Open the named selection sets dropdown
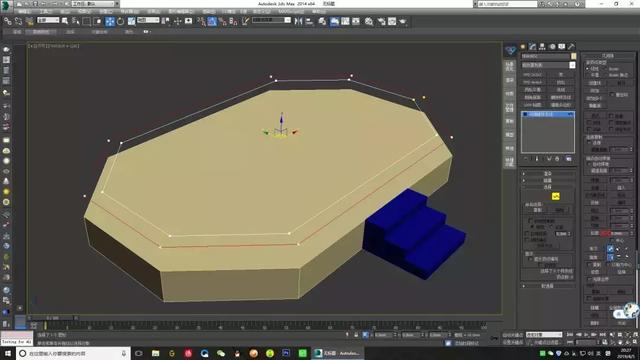640x360 pixels. pos(271,20)
